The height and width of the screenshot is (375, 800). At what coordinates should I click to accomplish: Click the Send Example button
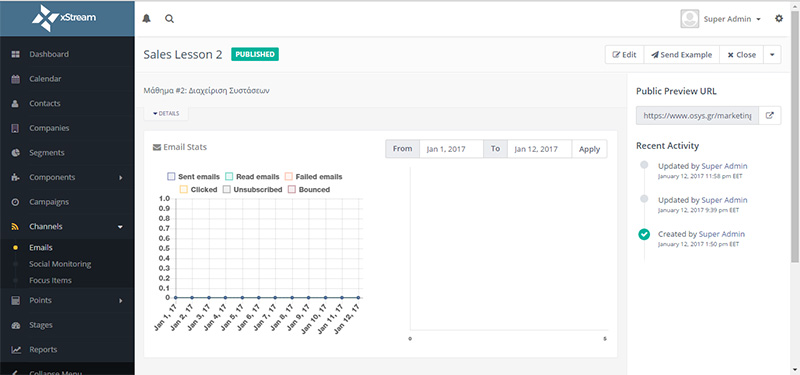tap(682, 55)
